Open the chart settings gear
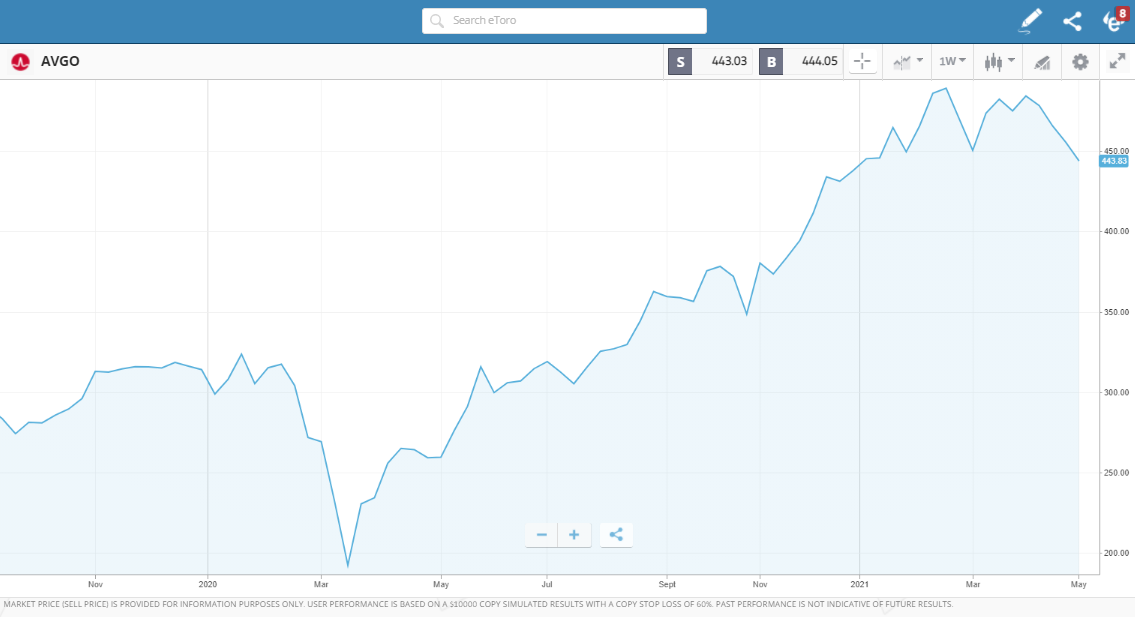1135x617 pixels. [x=1079, y=61]
